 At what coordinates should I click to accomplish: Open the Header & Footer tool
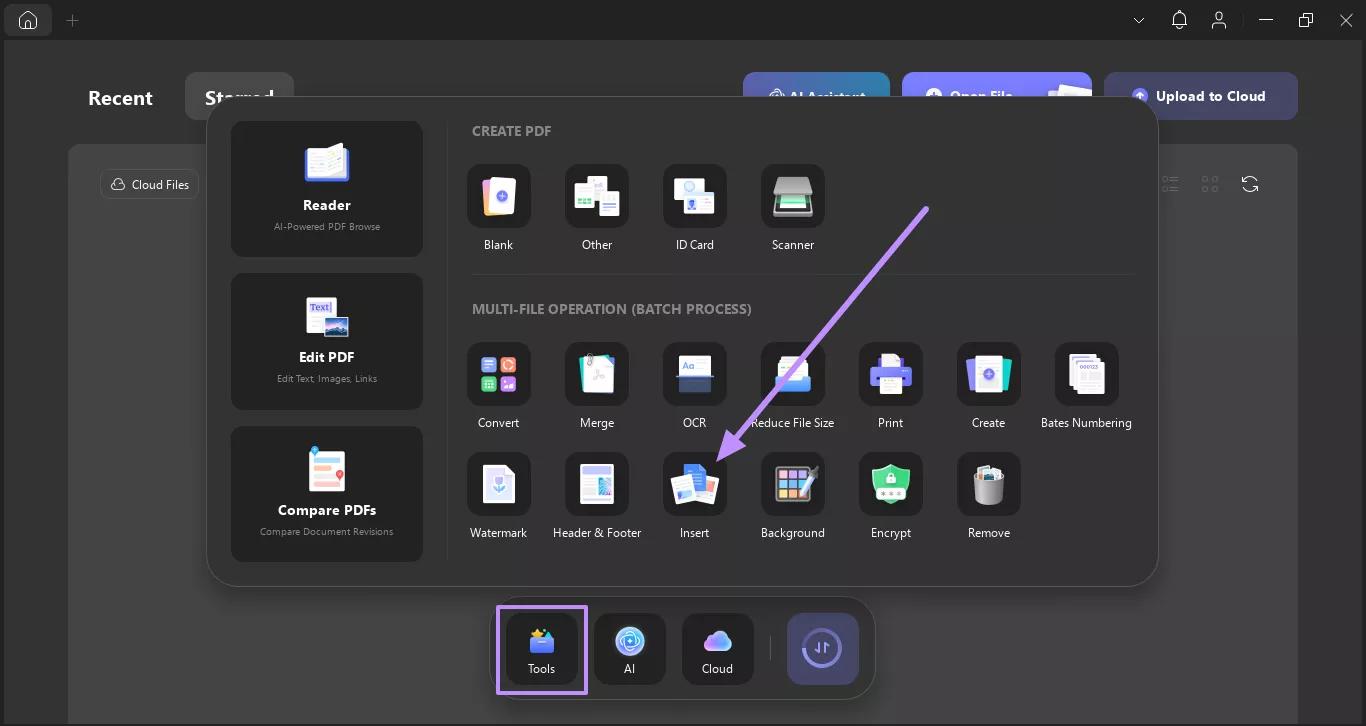point(597,484)
